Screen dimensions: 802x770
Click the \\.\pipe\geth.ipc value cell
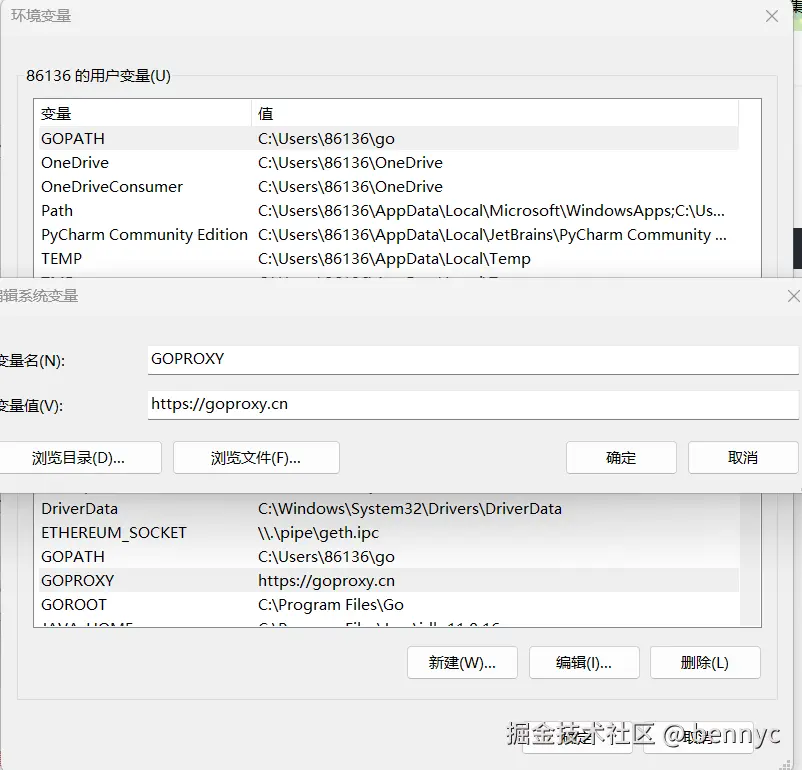click(318, 533)
